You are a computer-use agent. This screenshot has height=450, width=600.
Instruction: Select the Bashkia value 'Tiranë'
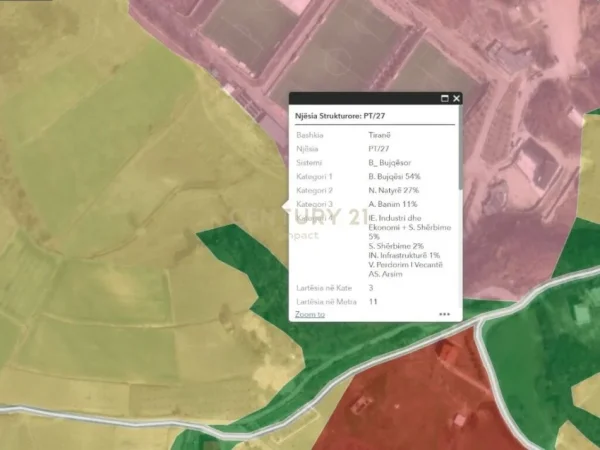click(379, 134)
